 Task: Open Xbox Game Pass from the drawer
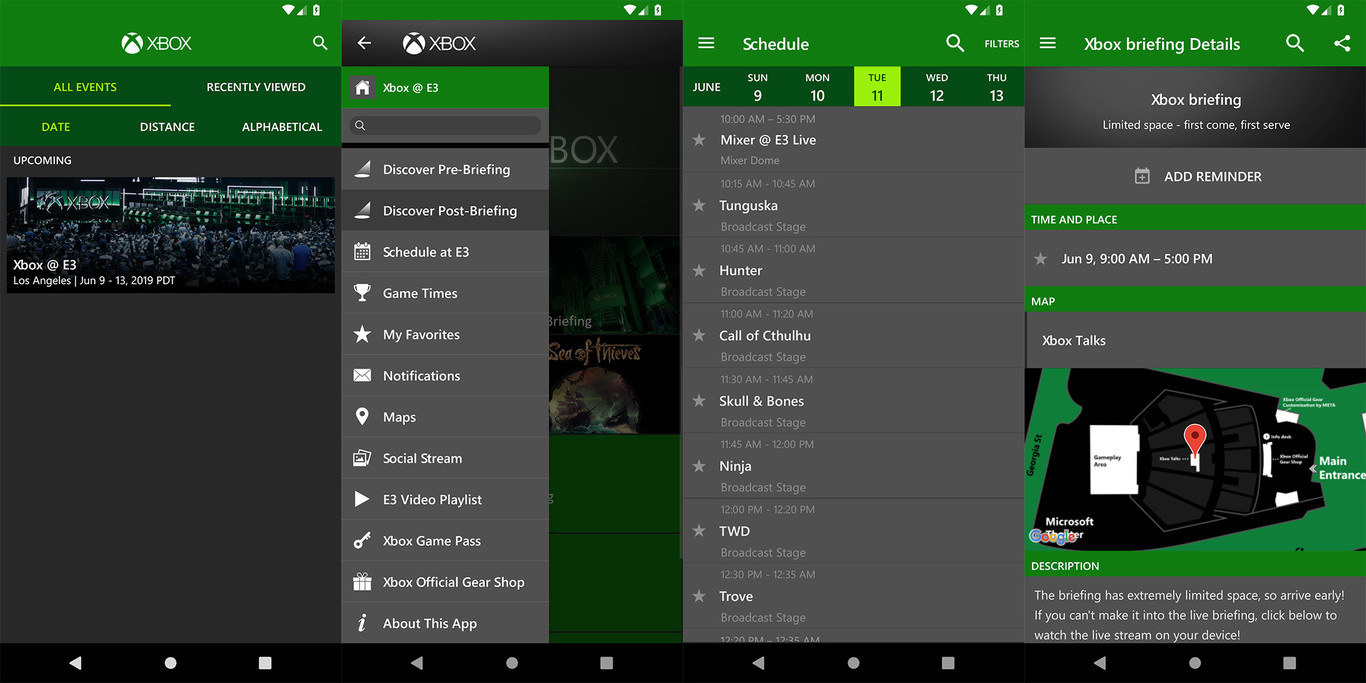point(425,540)
